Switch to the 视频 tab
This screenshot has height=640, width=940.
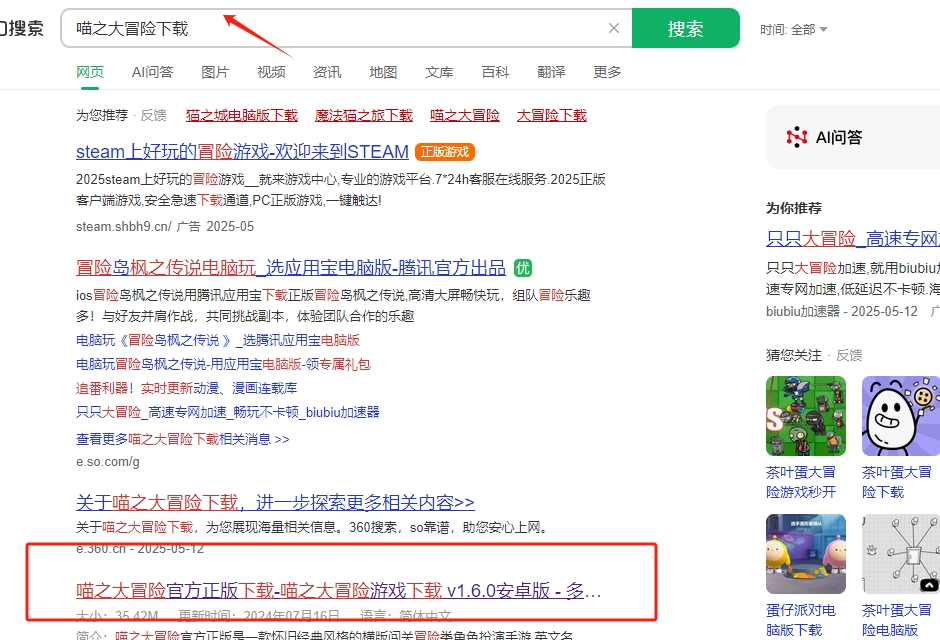271,72
